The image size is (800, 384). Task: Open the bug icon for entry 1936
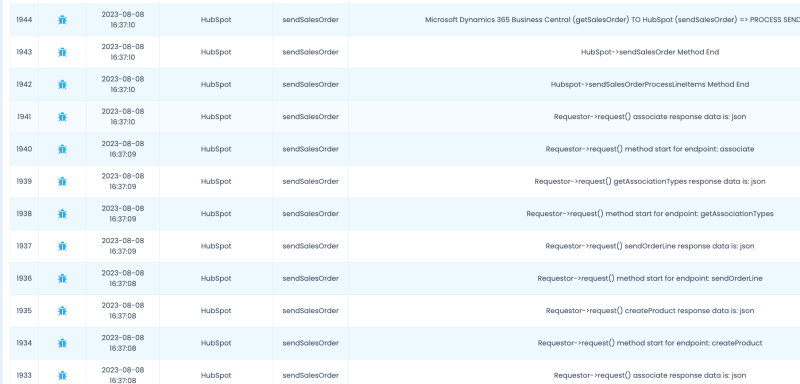pos(62,278)
